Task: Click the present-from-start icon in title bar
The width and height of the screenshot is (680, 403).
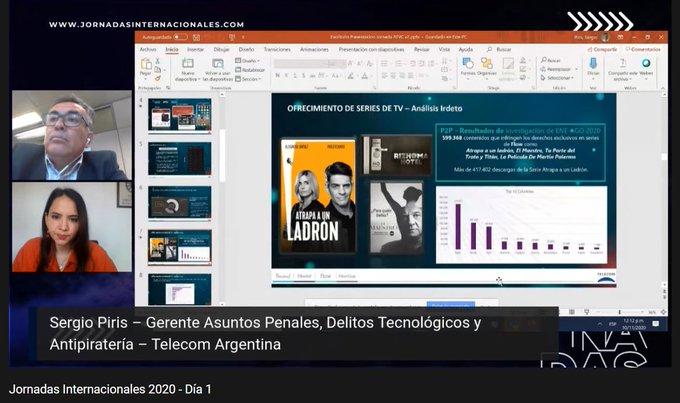Action: click(232, 37)
